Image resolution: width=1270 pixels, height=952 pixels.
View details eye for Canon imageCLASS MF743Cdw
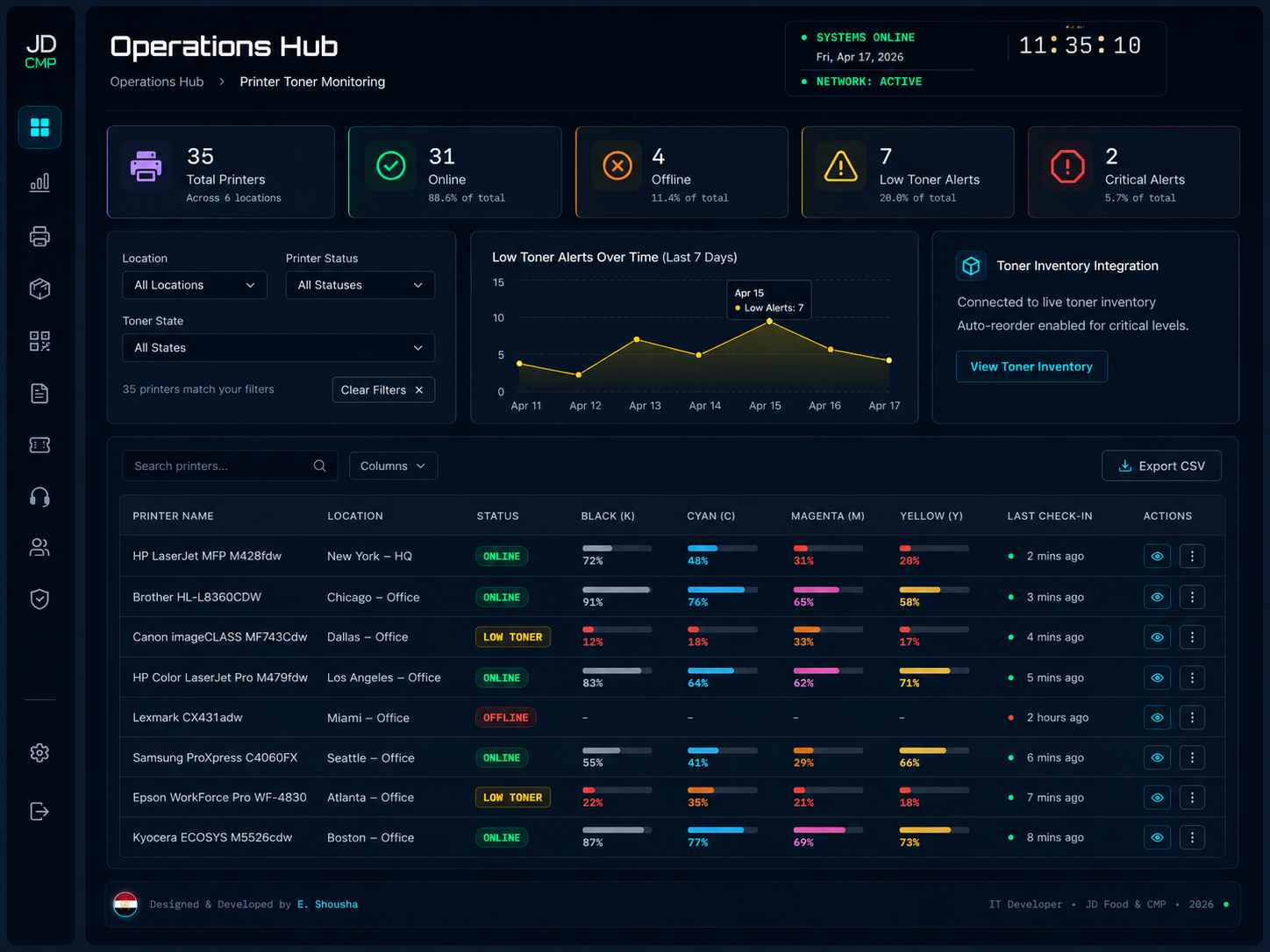point(1158,637)
